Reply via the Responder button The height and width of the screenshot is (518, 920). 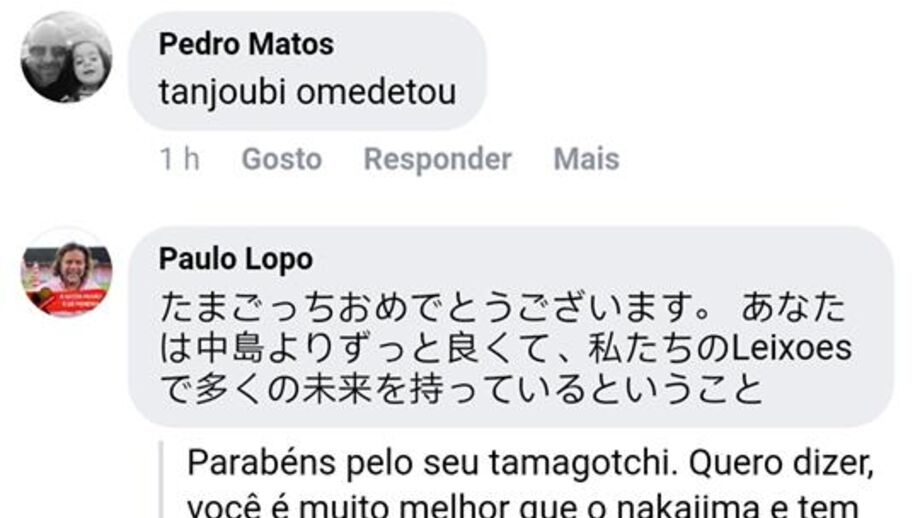(x=438, y=160)
